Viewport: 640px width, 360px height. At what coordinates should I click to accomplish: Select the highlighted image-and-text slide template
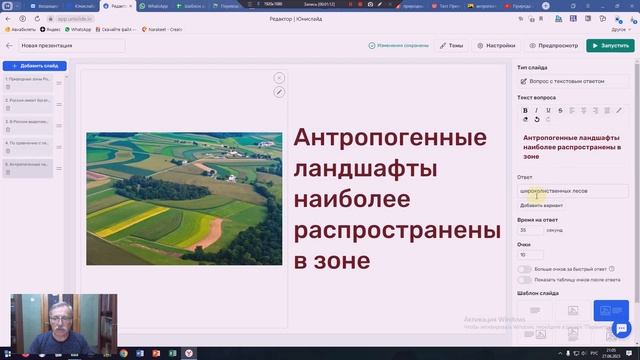[611, 311]
